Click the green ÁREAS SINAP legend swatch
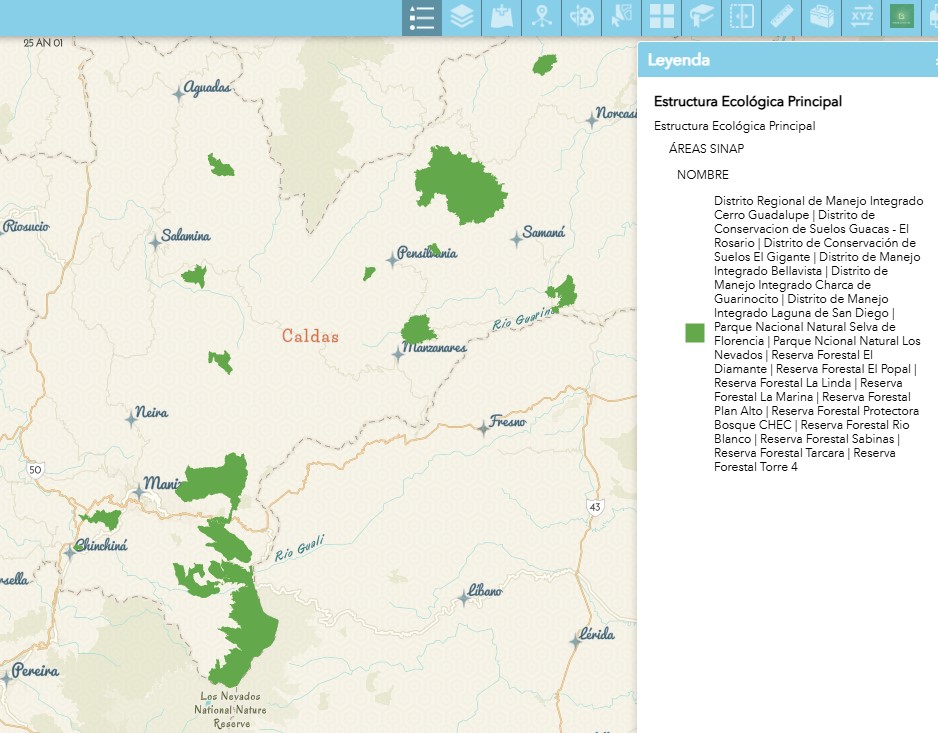 coord(695,334)
